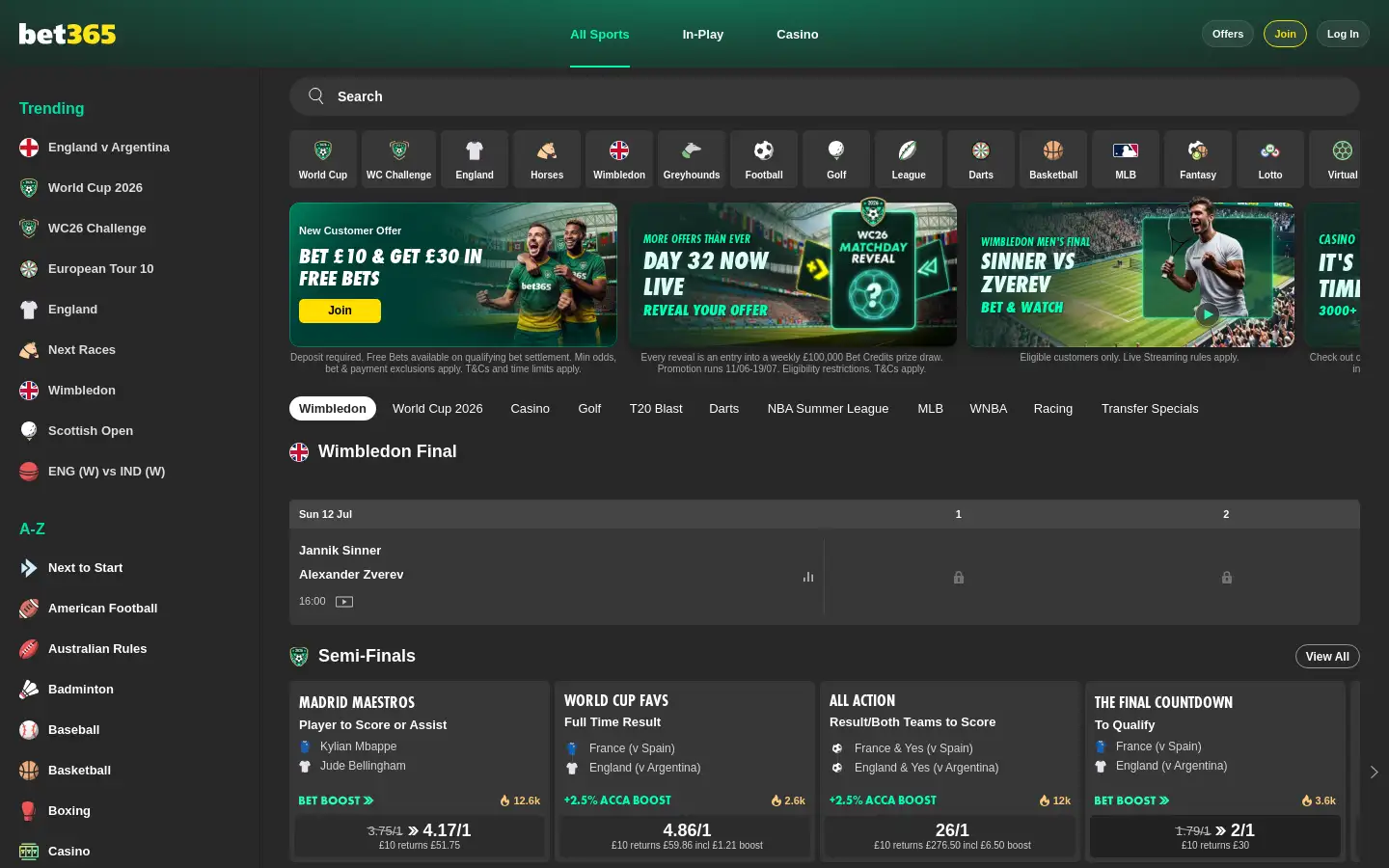Add All Action 26/1 bet
This screenshot has width=1389, height=868.
click(x=952, y=837)
